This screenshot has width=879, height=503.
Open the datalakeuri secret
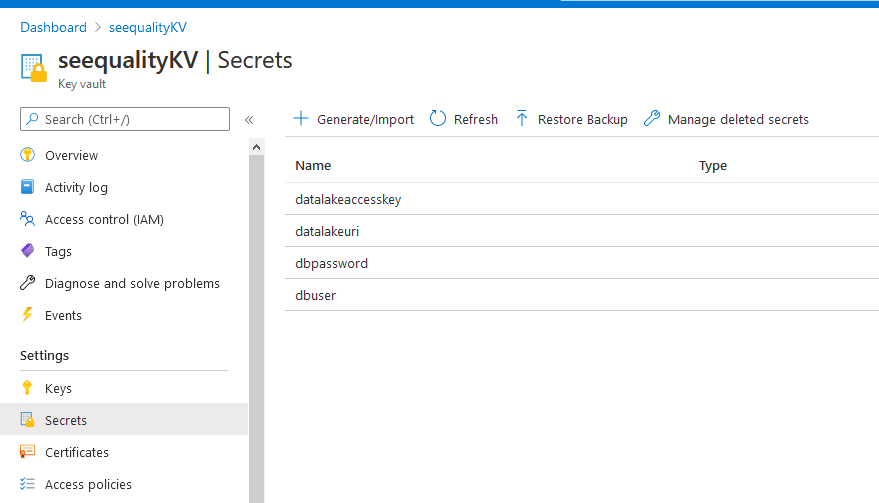[327, 231]
